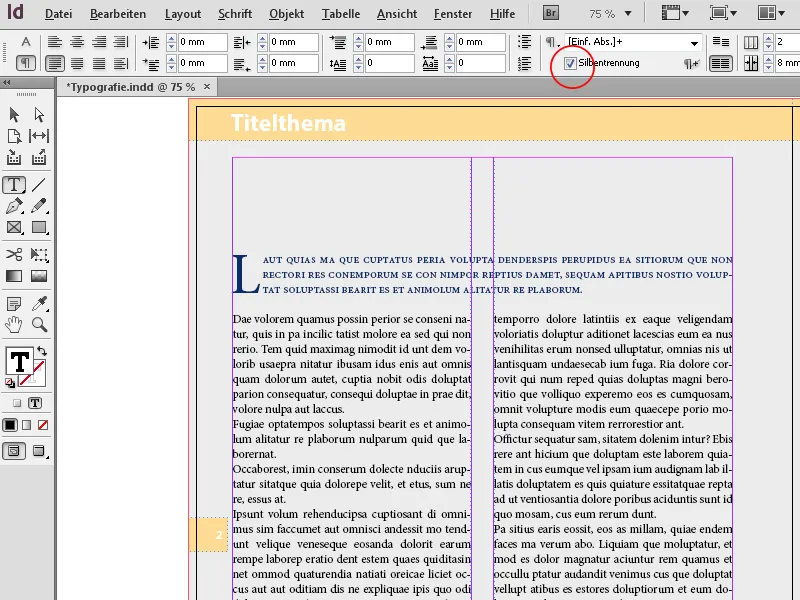Open view options dropdown

pos(674,13)
